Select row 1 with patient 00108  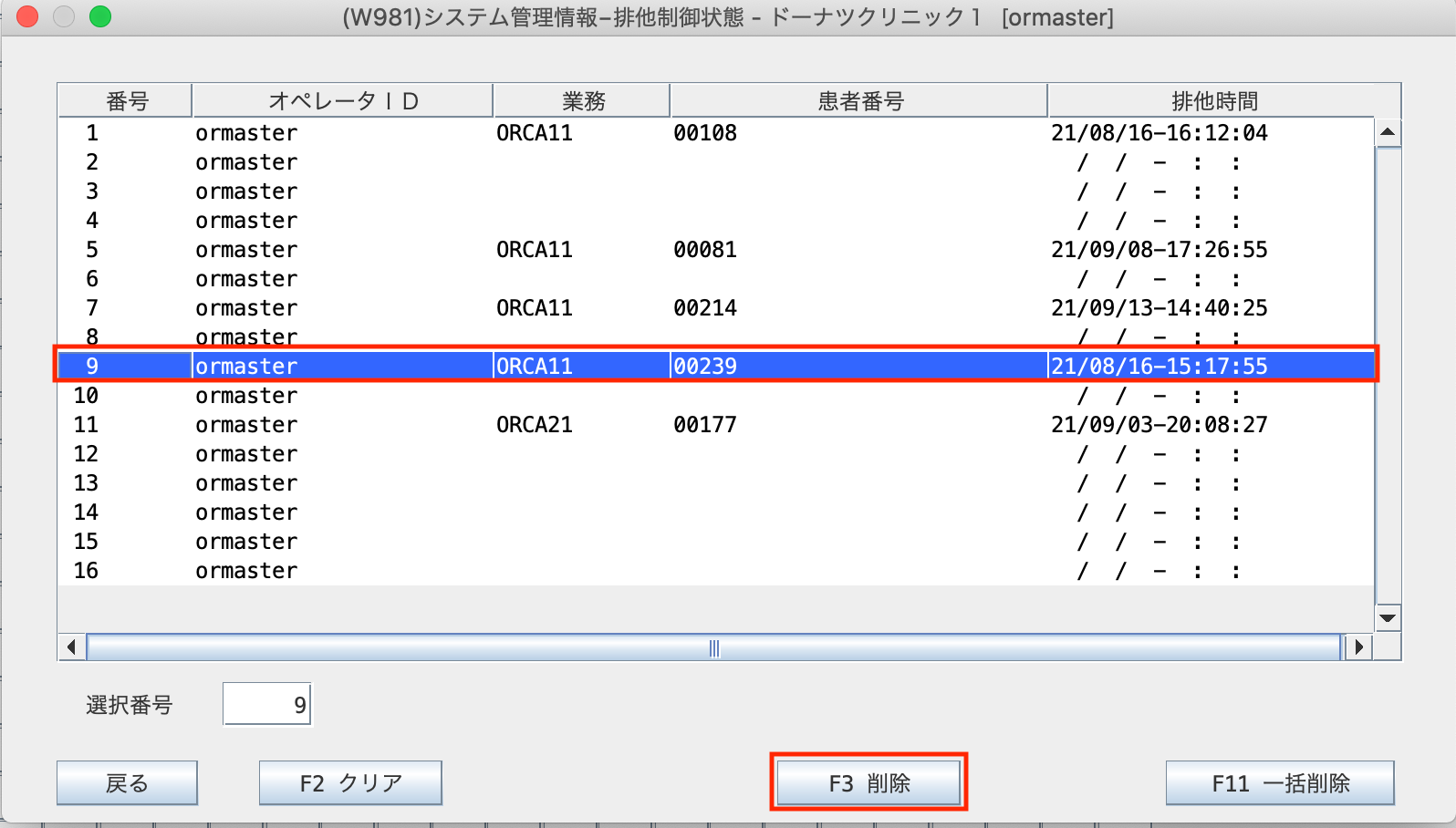[x=704, y=133]
